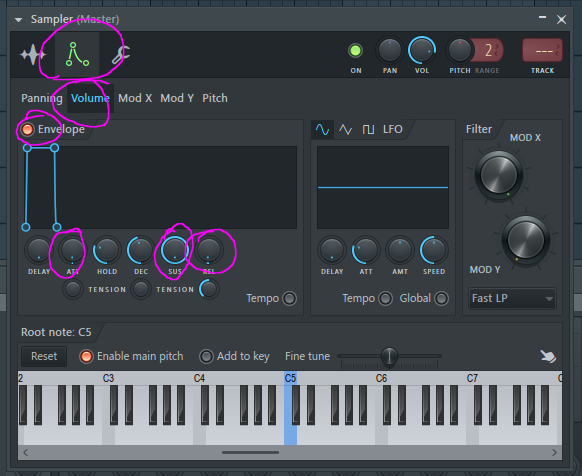Click the channel VOL knob
This screenshot has width=582, height=476.
coord(421,50)
